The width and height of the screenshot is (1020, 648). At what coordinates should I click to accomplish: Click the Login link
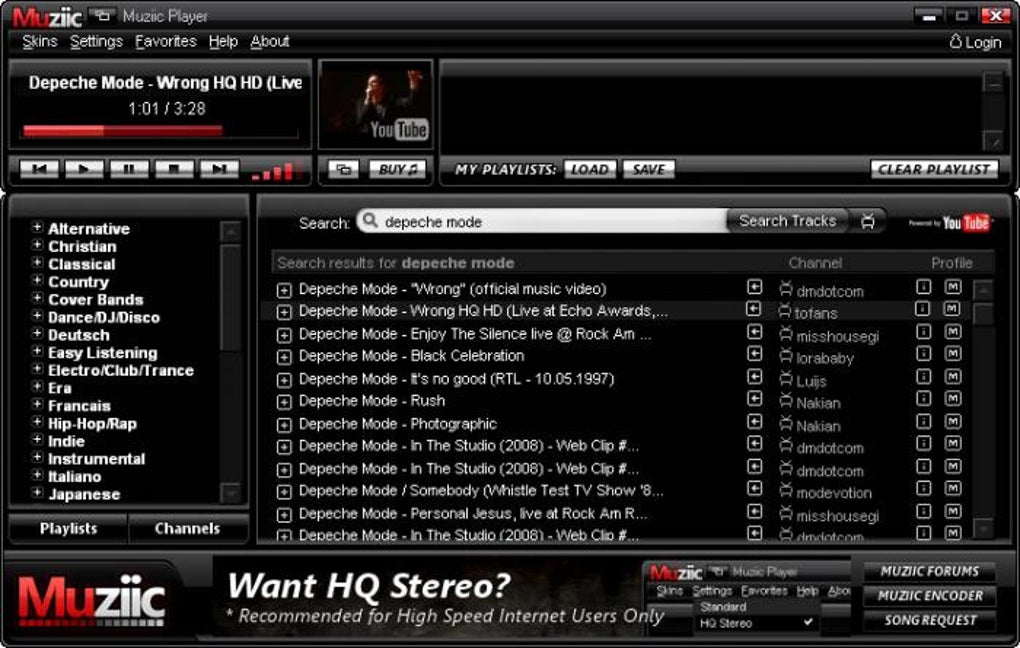(x=975, y=42)
